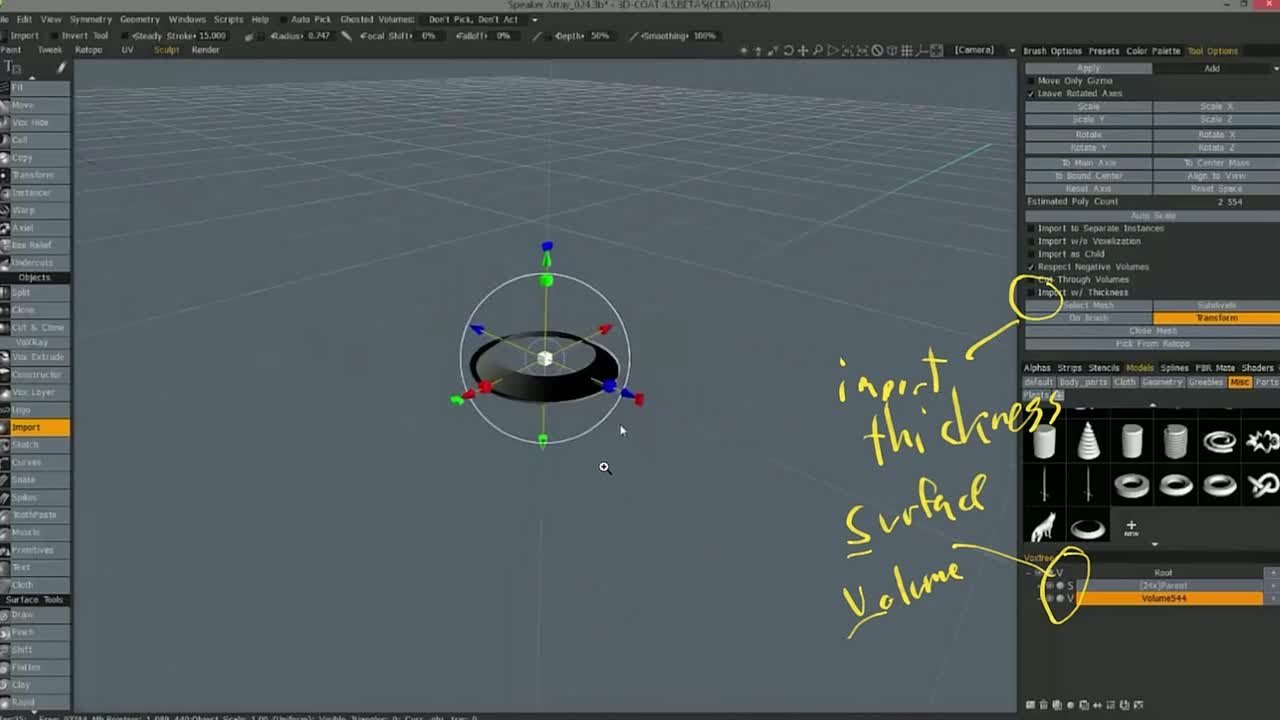The width and height of the screenshot is (1280, 720).
Task: Select the ToothPaste tool
Action: [x=35, y=515]
